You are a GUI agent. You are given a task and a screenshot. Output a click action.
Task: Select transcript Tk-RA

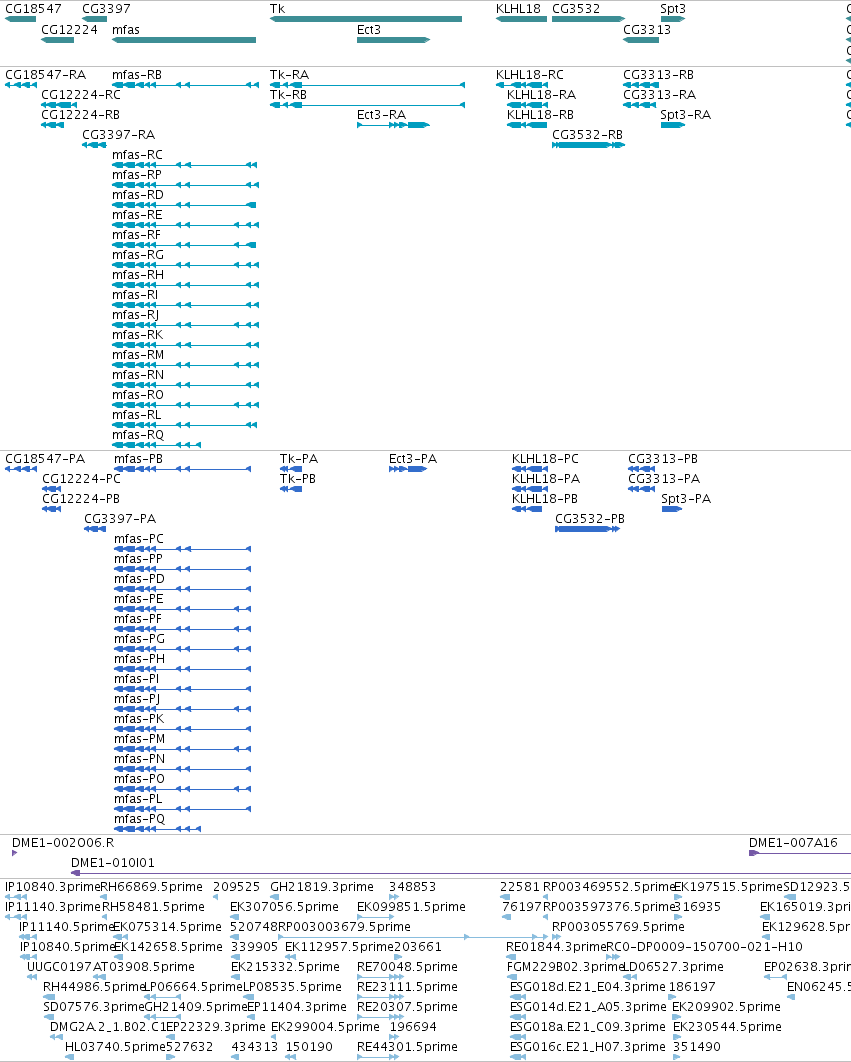pyautogui.click(x=367, y=85)
